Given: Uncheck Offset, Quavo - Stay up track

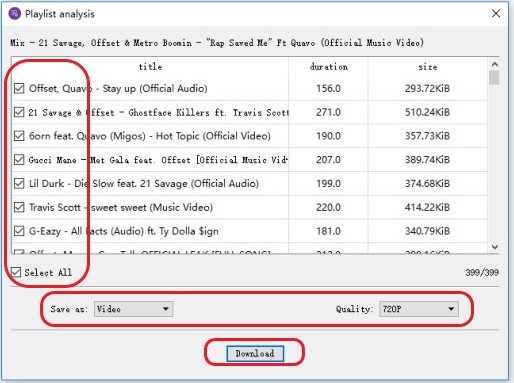Looking at the screenshot, I should (19, 88).
